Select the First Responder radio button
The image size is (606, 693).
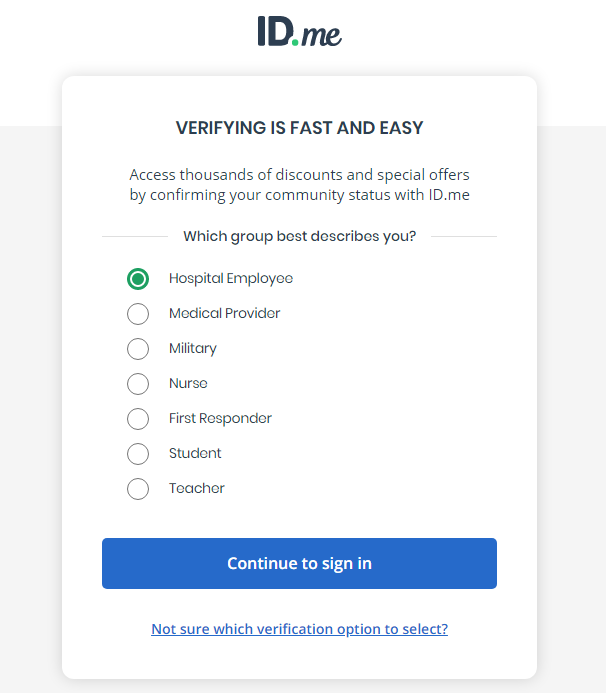coord(138,419)
